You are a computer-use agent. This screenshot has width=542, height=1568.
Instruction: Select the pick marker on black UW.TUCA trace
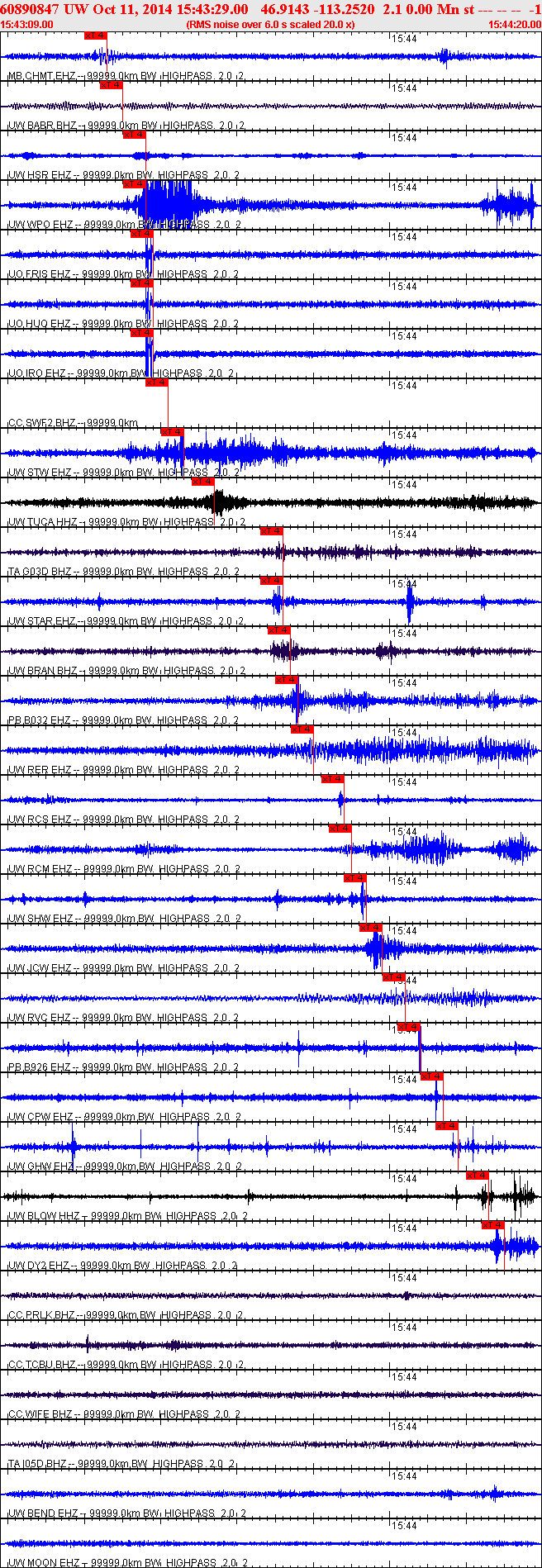(x=202, y=482)
